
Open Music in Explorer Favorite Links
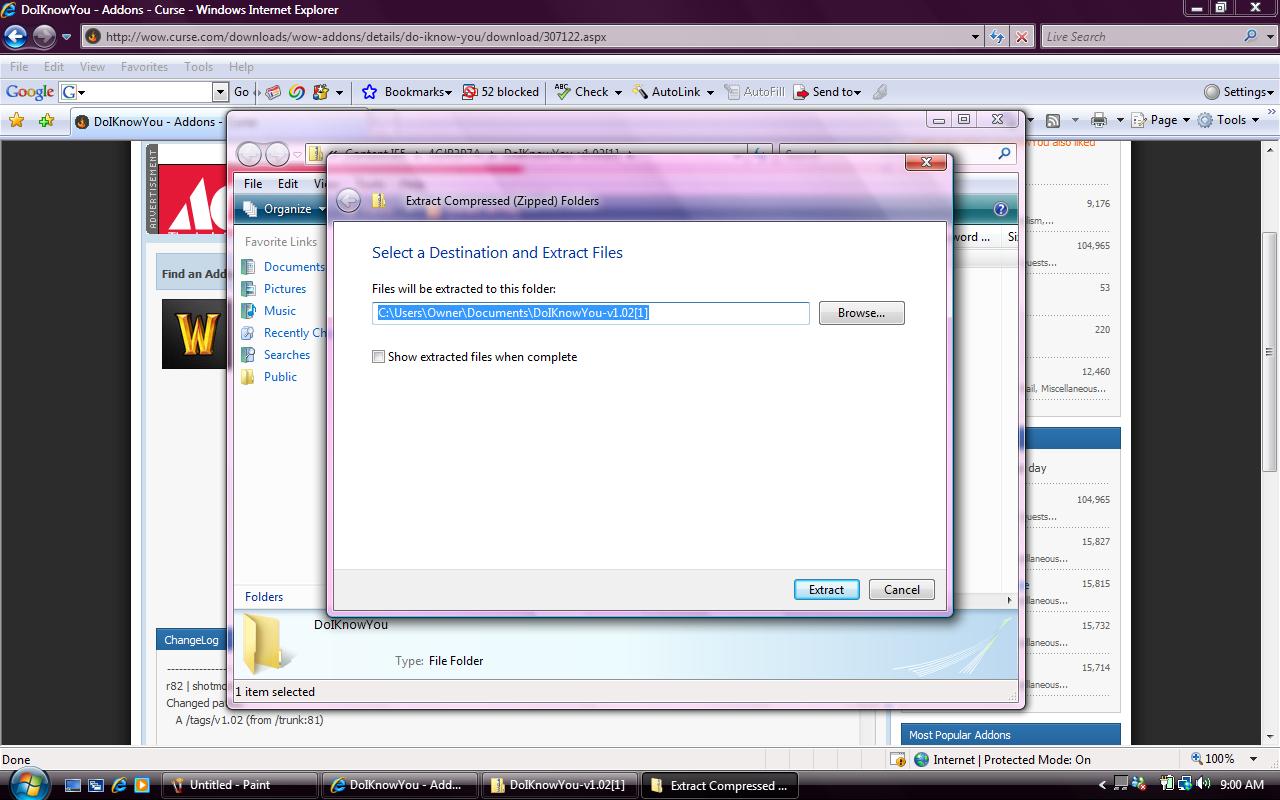[280, 311]
